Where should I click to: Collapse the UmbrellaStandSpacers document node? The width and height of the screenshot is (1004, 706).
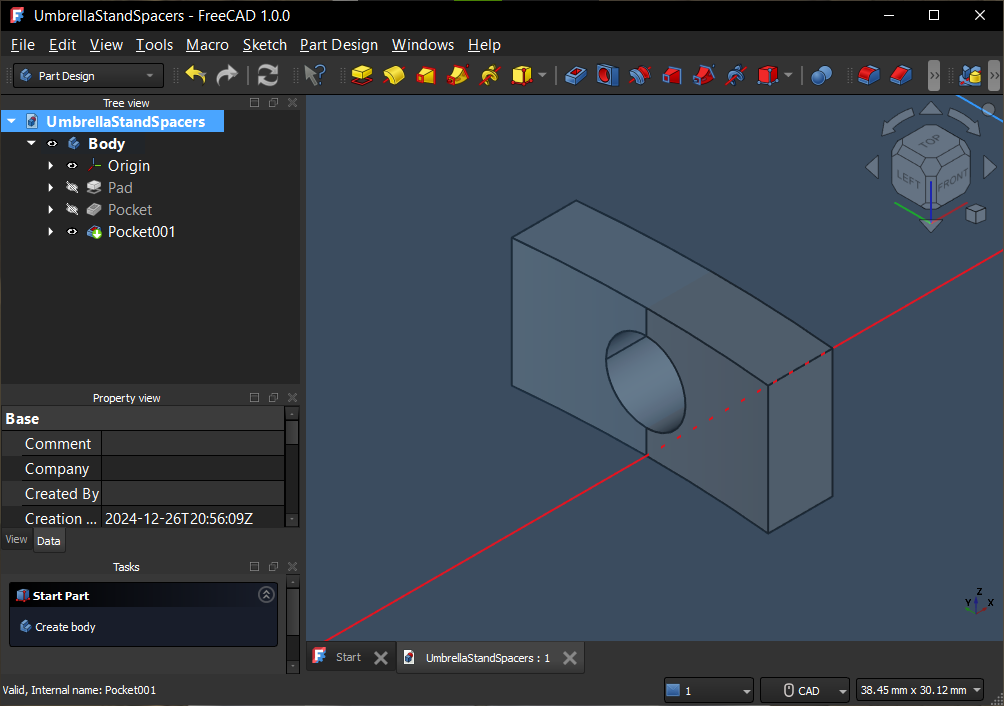[x=12, y=121]
